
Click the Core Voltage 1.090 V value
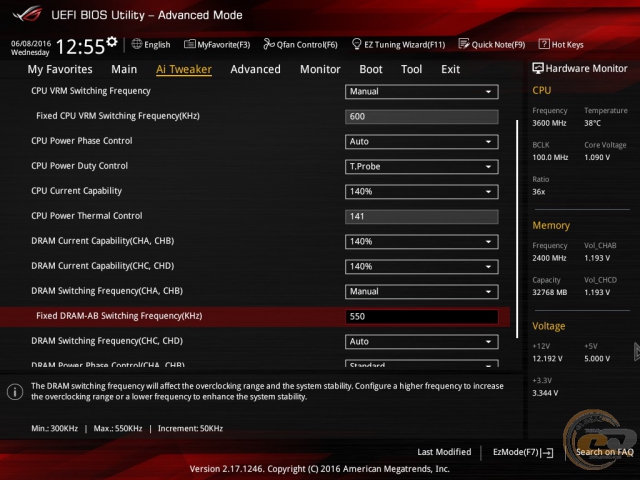597,157
